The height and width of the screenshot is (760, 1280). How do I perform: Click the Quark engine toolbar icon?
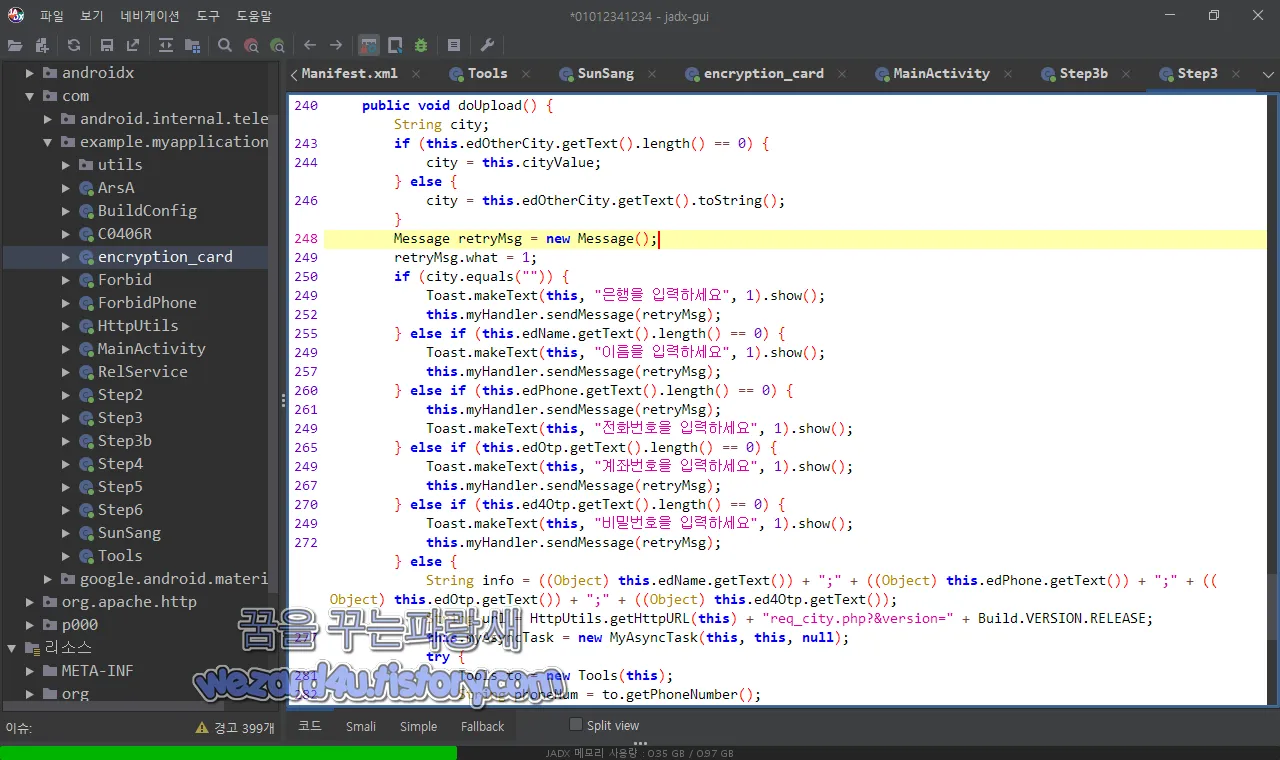tap(395, 45)
